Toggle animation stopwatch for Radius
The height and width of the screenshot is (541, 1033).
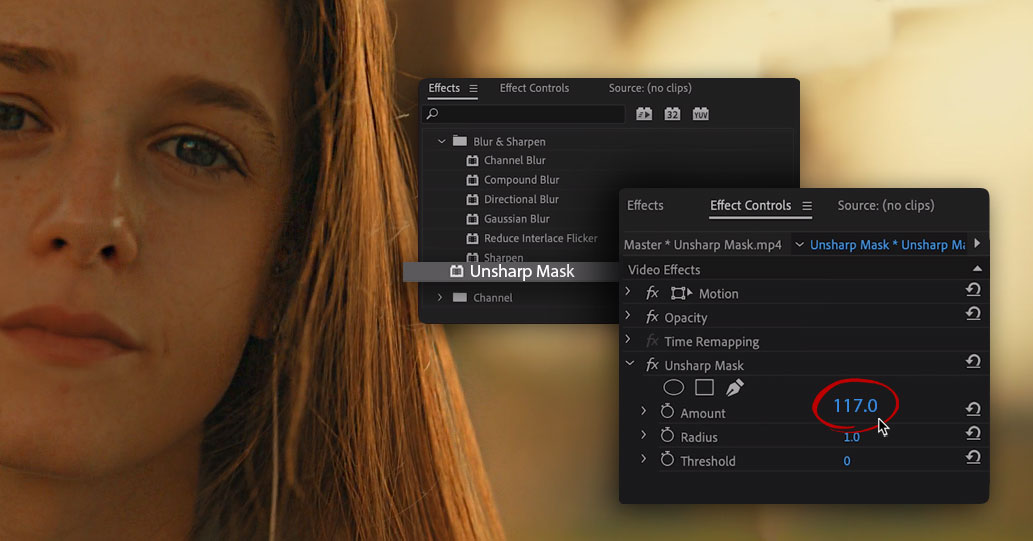[667, 436]
